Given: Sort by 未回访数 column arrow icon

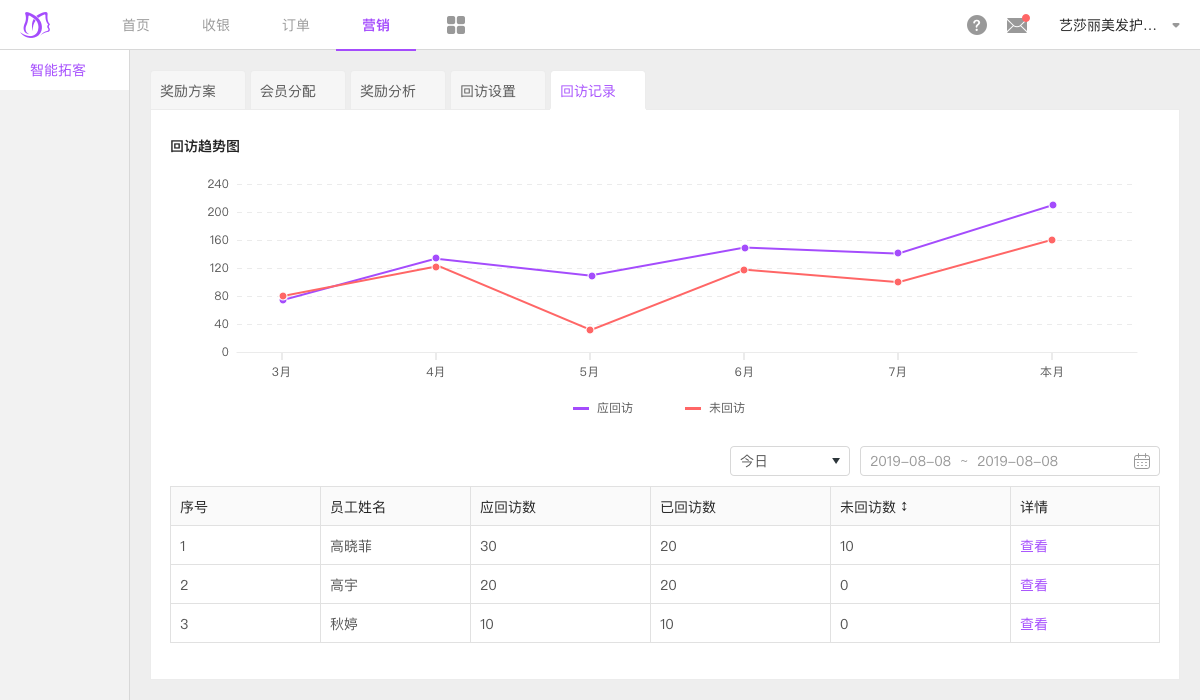Looking at the screenshot, I should pyautogui.click(x=904, y=506).
